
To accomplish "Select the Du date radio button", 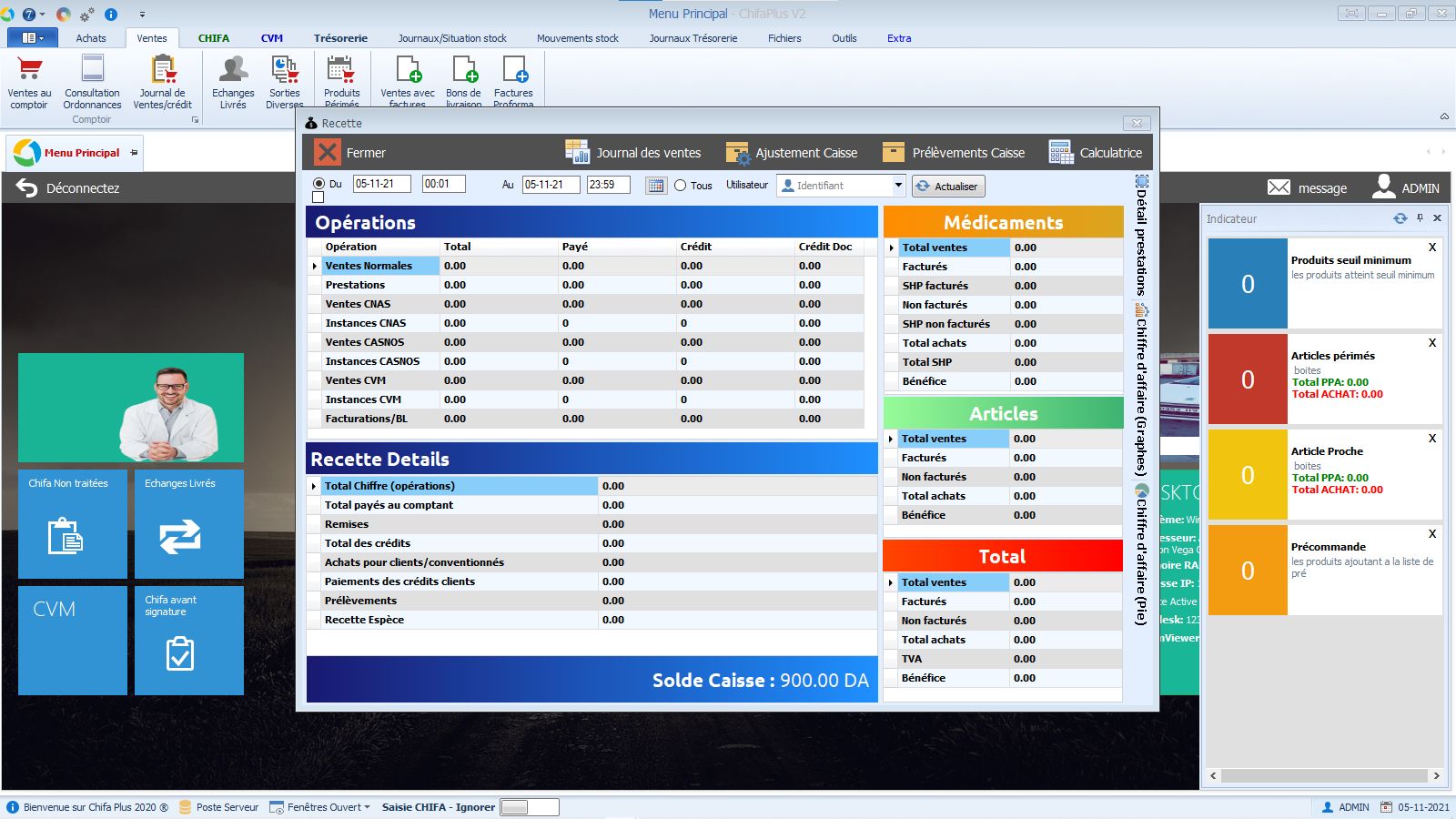I will [318, 184].
